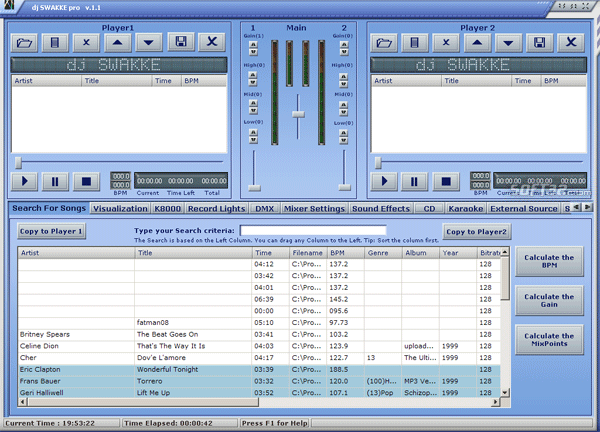Click the small x remove icon in Player1

(86, 42)
